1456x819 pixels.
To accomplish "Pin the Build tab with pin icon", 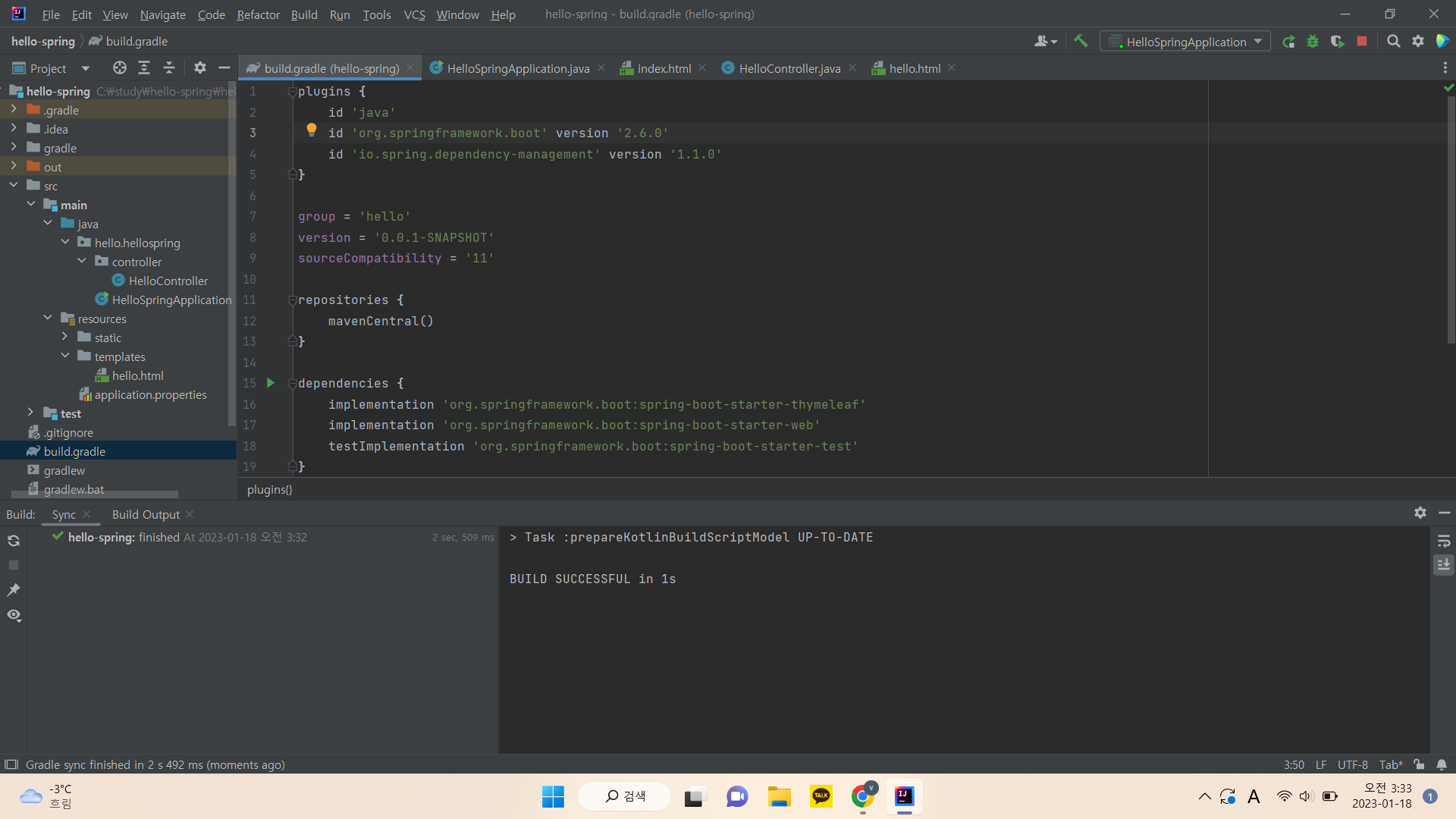I will [x=14, y=590].
